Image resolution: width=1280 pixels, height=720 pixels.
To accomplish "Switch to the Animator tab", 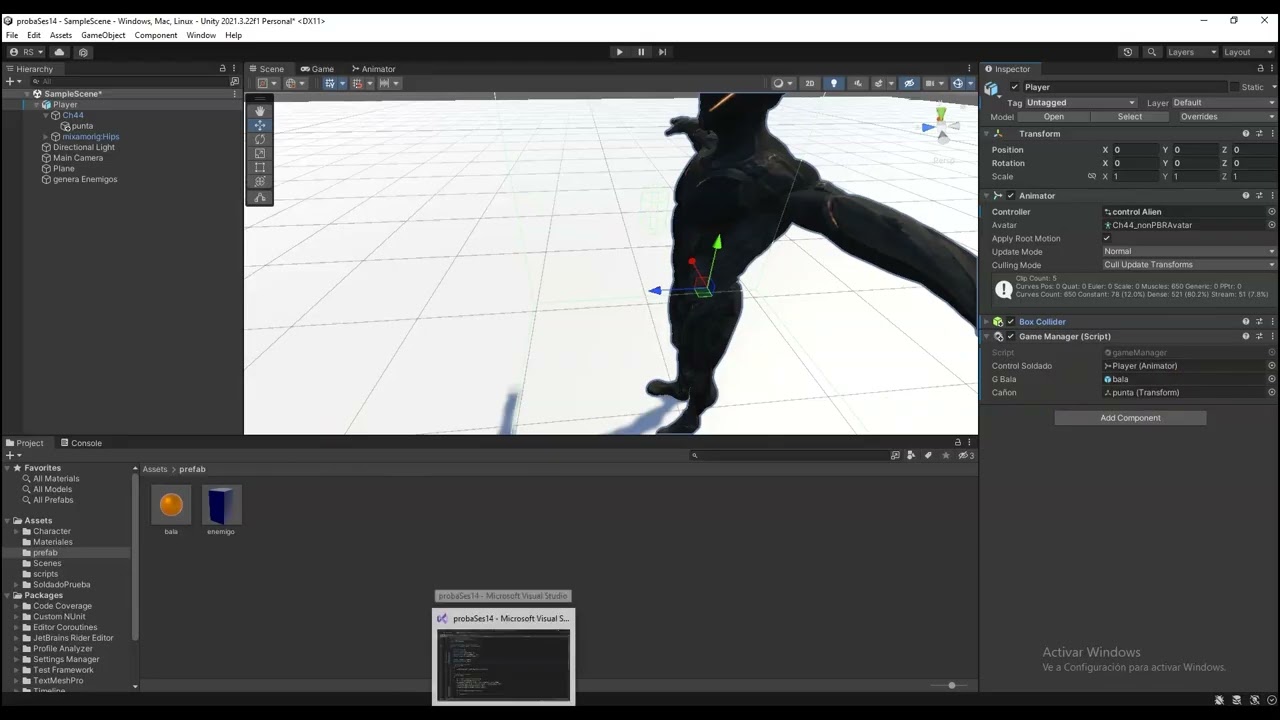I will [373, 69].
